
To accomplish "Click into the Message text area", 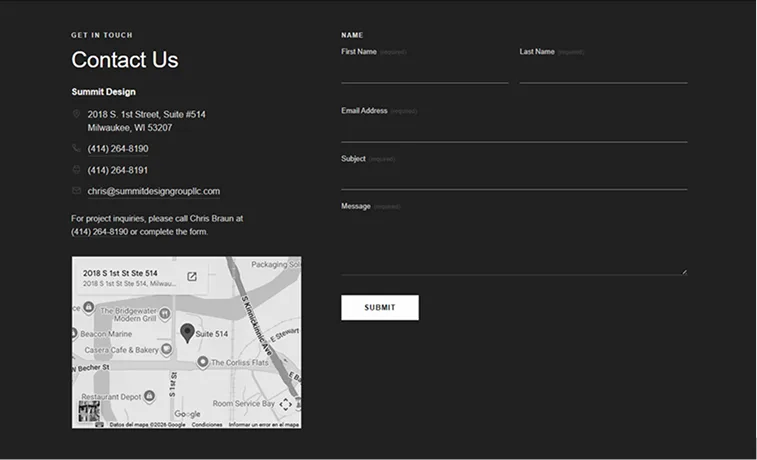I will tap(514, 245).
